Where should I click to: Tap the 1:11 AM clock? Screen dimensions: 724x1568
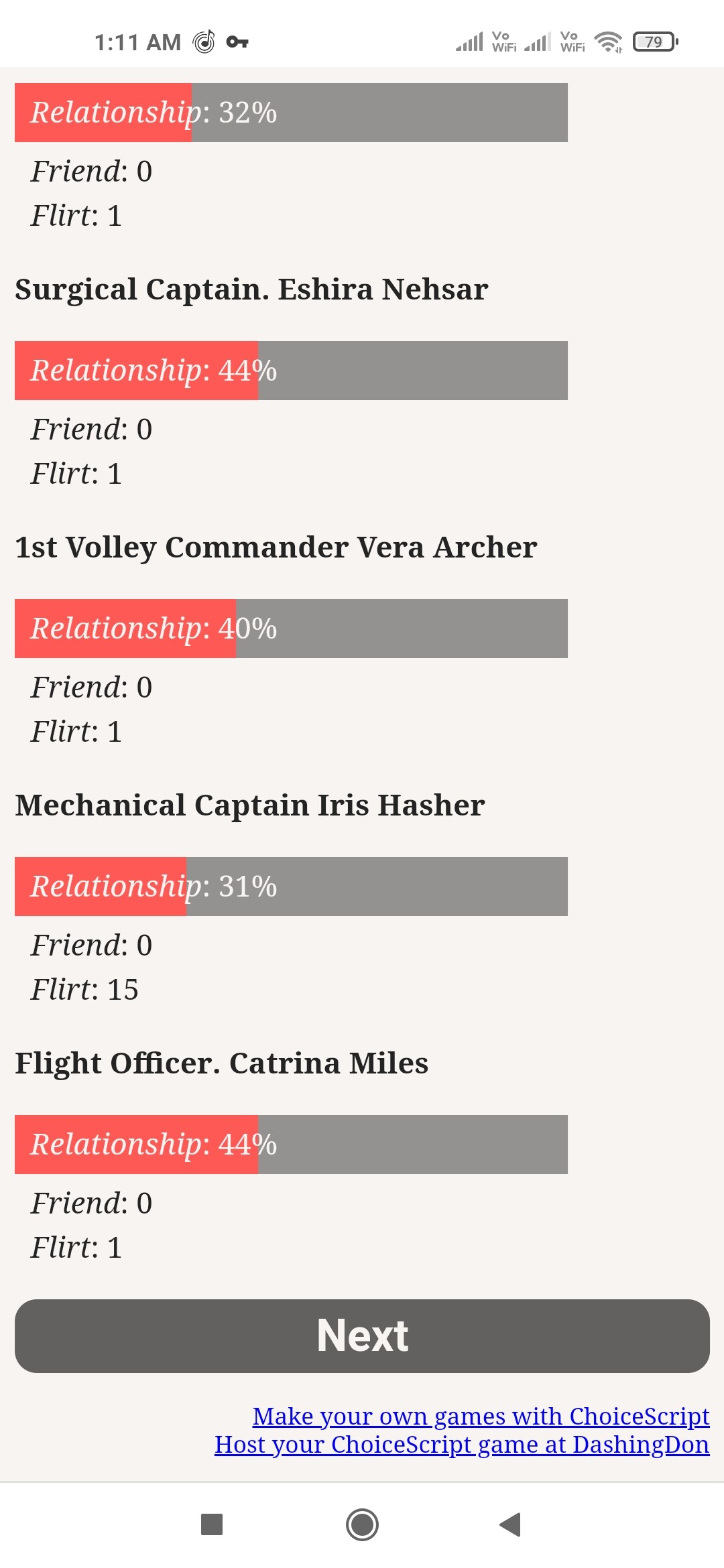[x=137, y=42]
